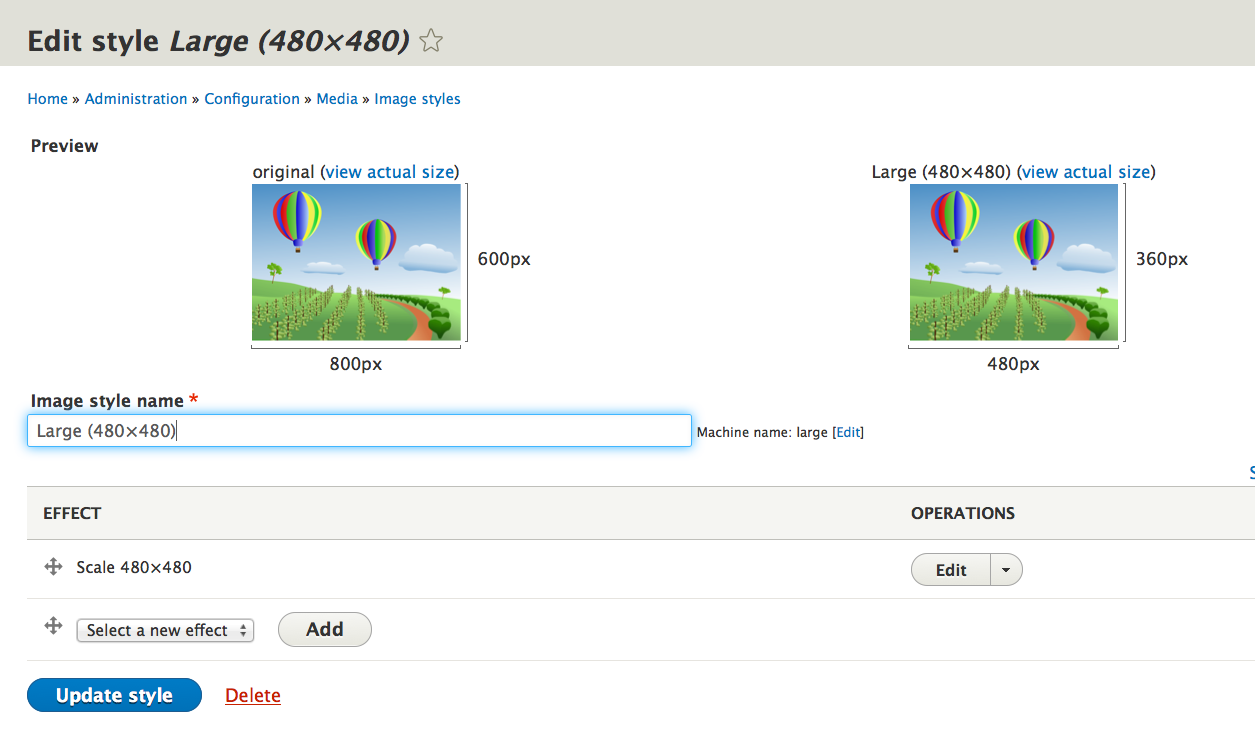
Task: Go to Home breadcrumb
Action: (48, 99)
